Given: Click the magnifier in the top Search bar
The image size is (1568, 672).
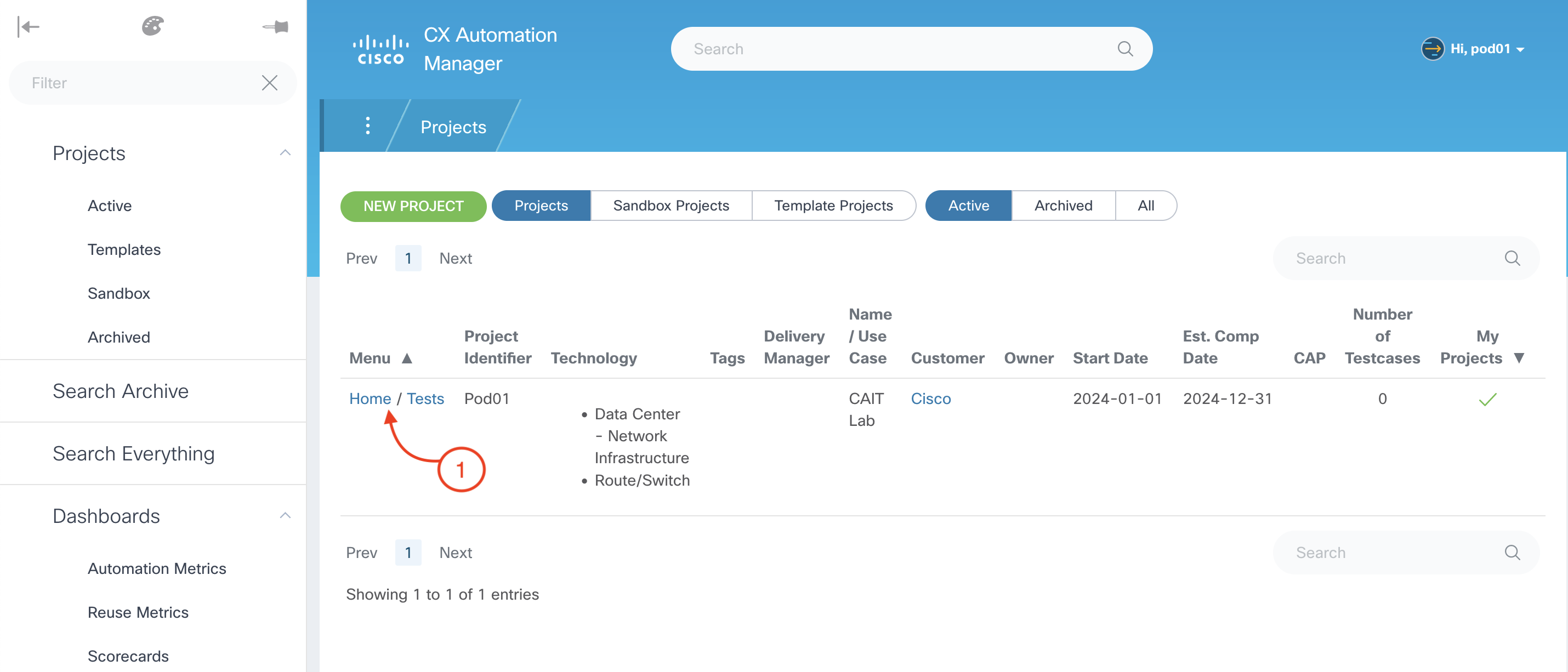Looking at the screenshot, I should 1125,49.
